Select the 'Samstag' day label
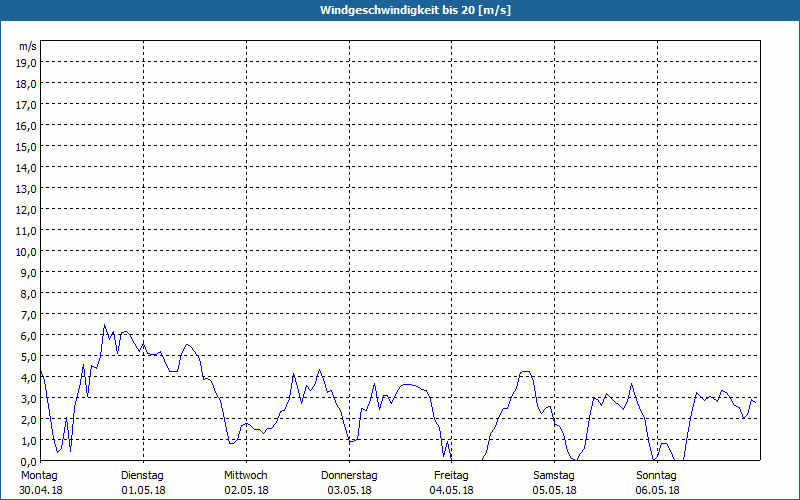 coord(554,476)
